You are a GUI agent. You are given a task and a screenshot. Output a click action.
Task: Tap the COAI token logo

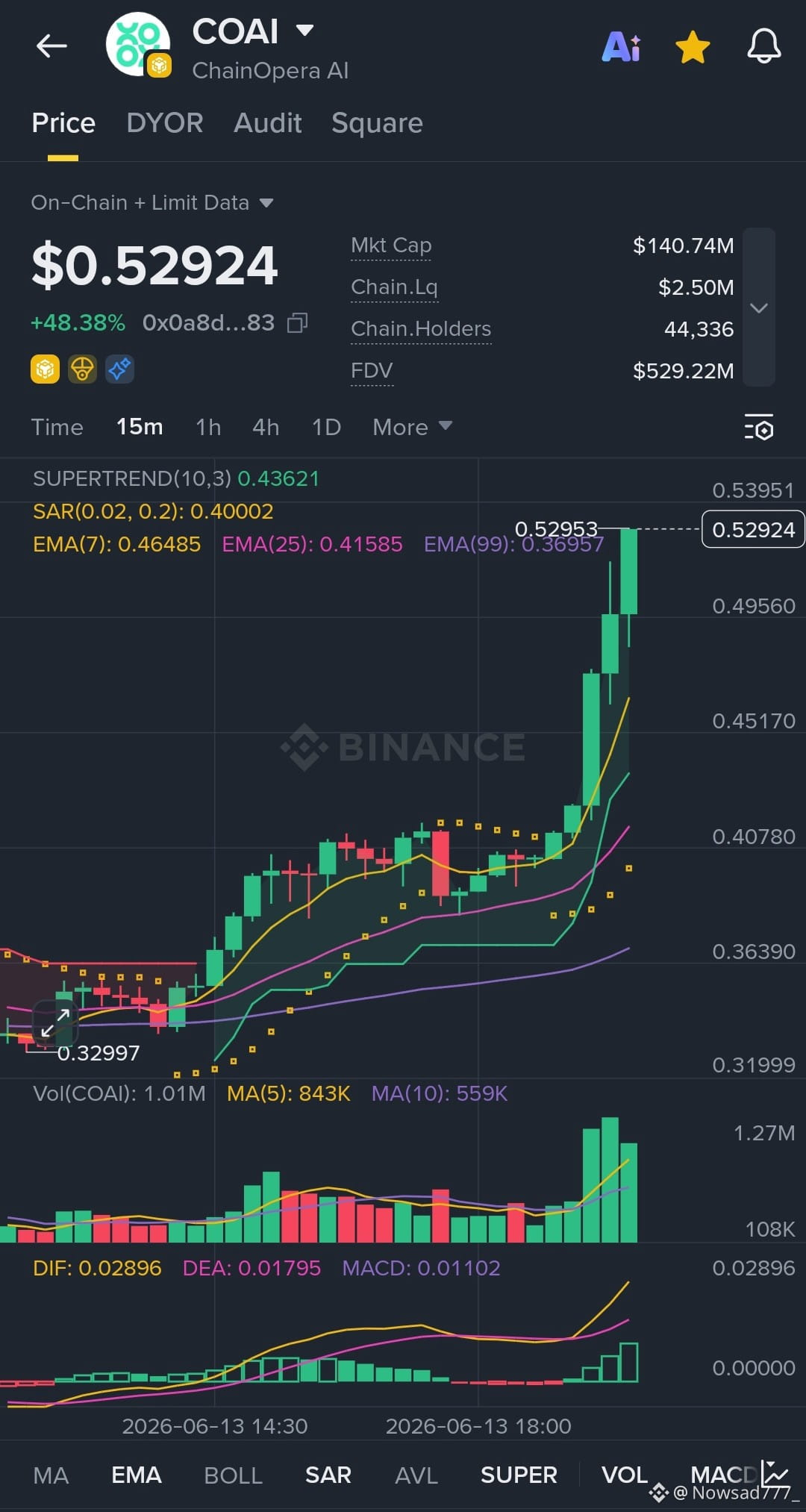coord(138,45)
